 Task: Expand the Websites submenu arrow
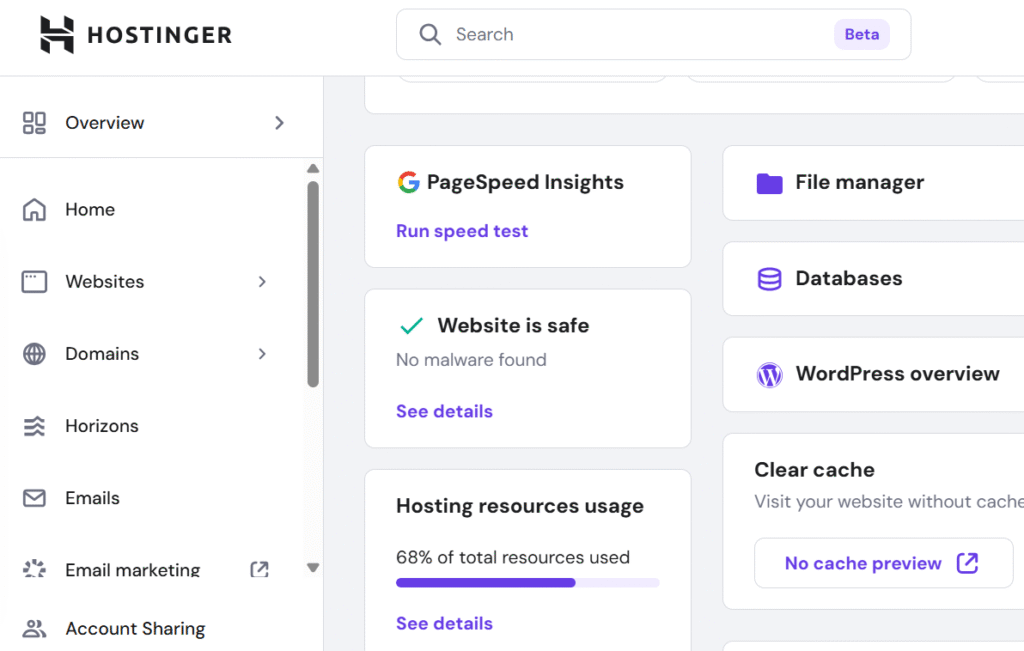pos(262,281)
